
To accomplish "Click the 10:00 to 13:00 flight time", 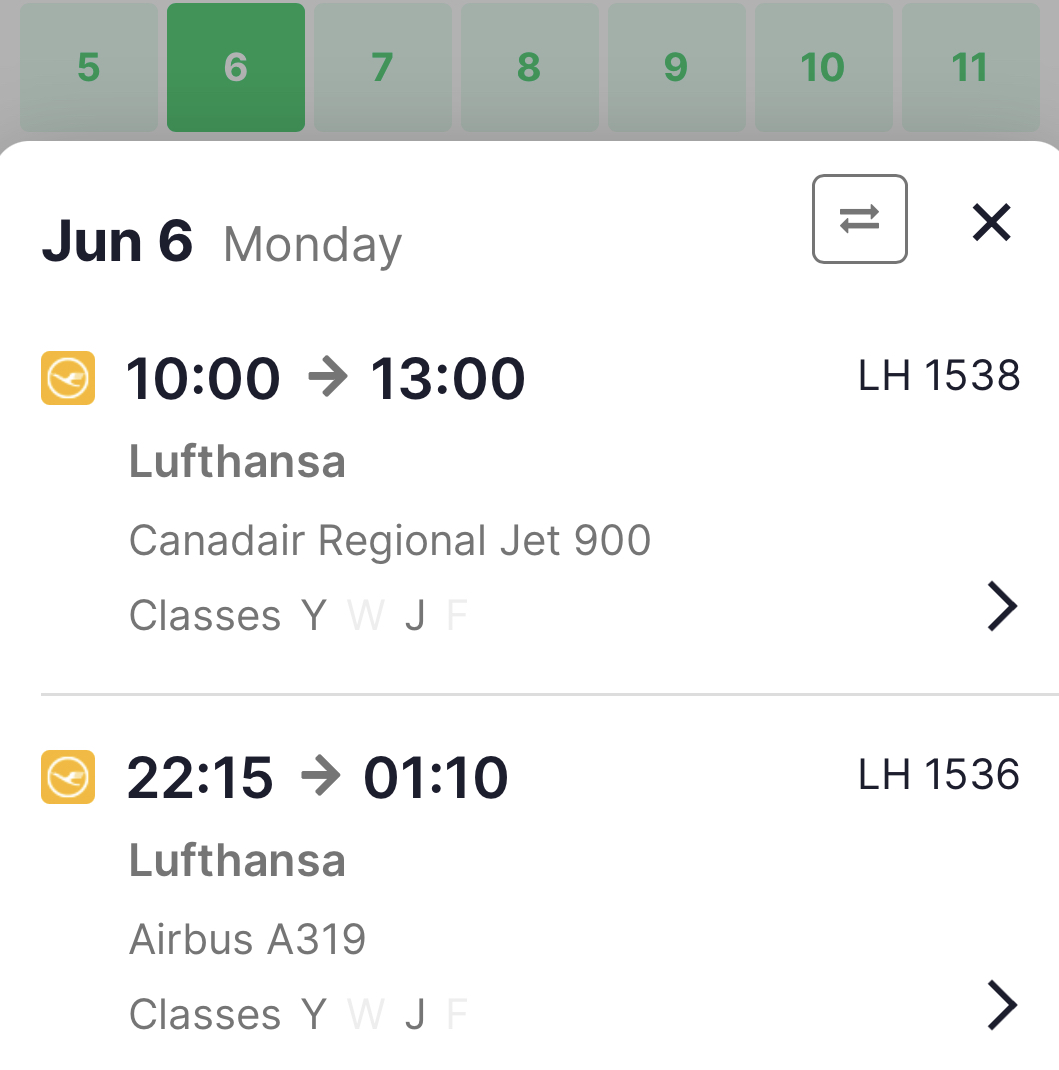I will 325,379.
